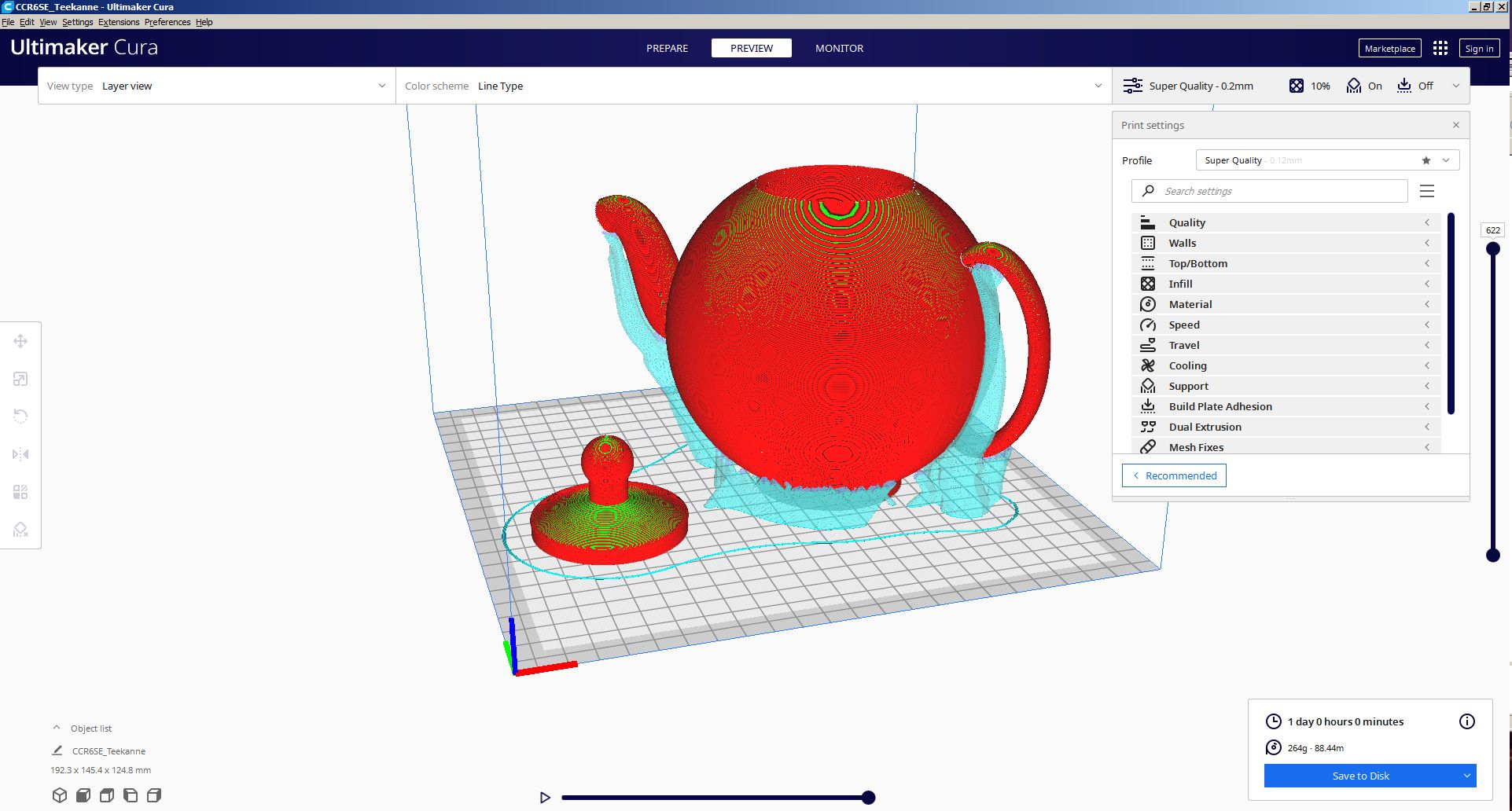Click the adhesion Off icon in header
The width and height of the screenshot is (1512, 811).
click(1404, 86)
